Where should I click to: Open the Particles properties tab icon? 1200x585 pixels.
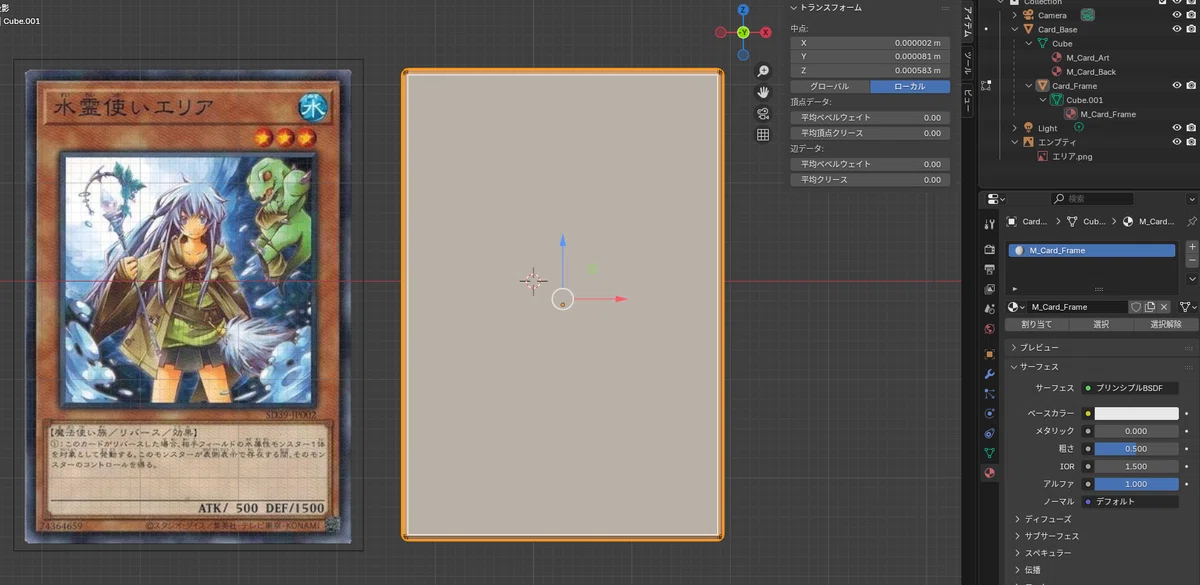pyautogui.click(x=989, y=394)
